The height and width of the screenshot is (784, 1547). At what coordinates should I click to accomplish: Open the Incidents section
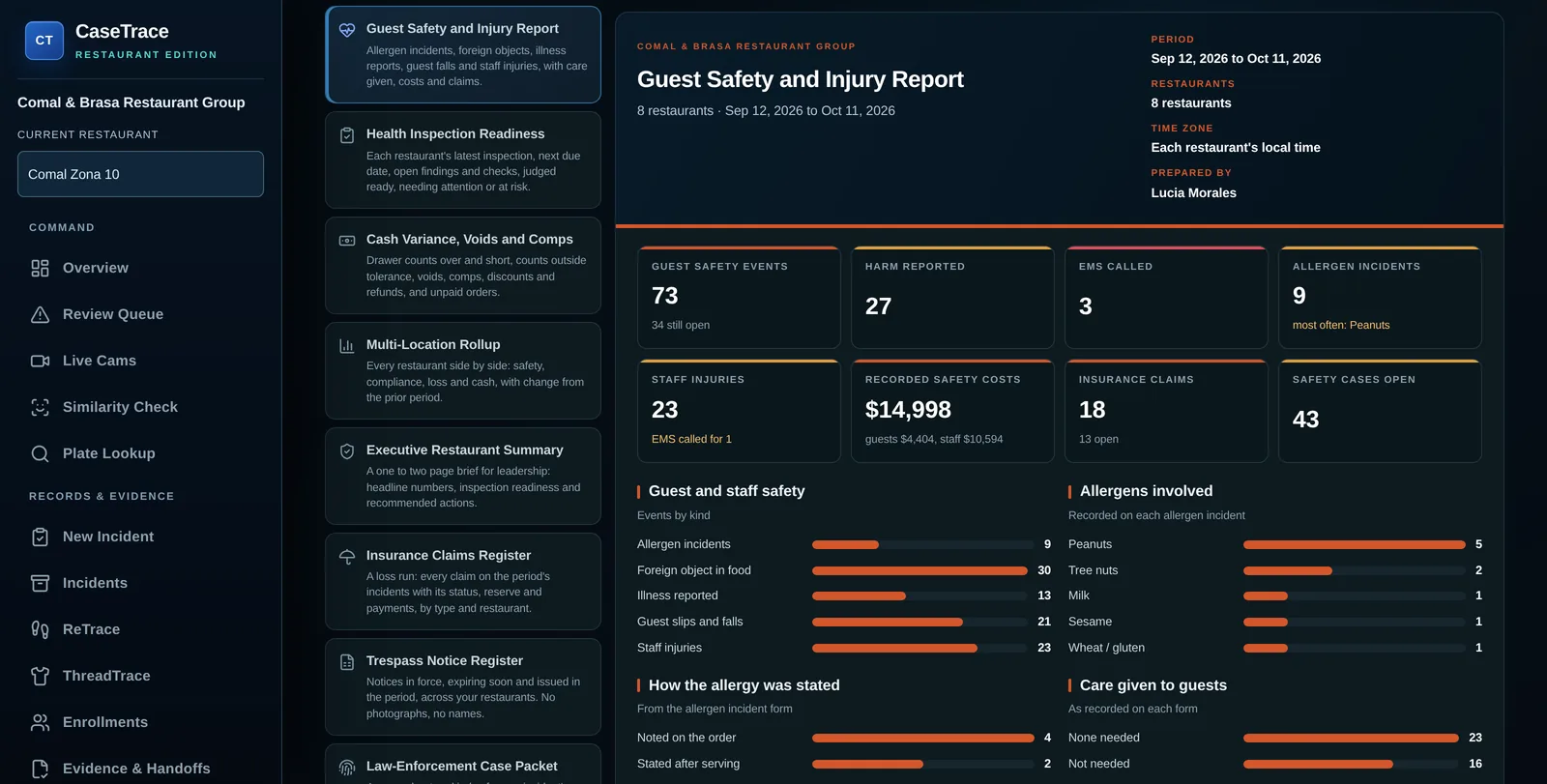tap(140, 583)
